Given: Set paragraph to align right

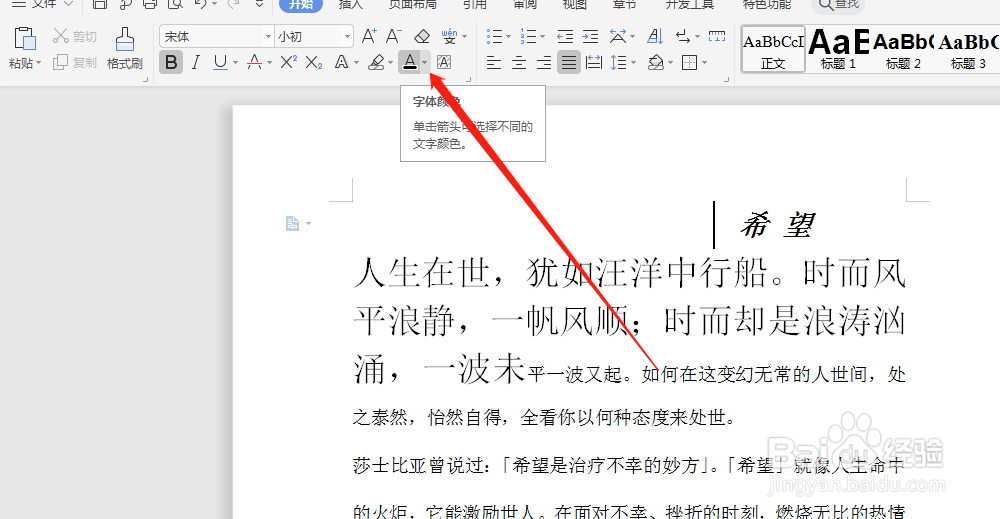Looking at the screenshot, I should coord(544,62).
